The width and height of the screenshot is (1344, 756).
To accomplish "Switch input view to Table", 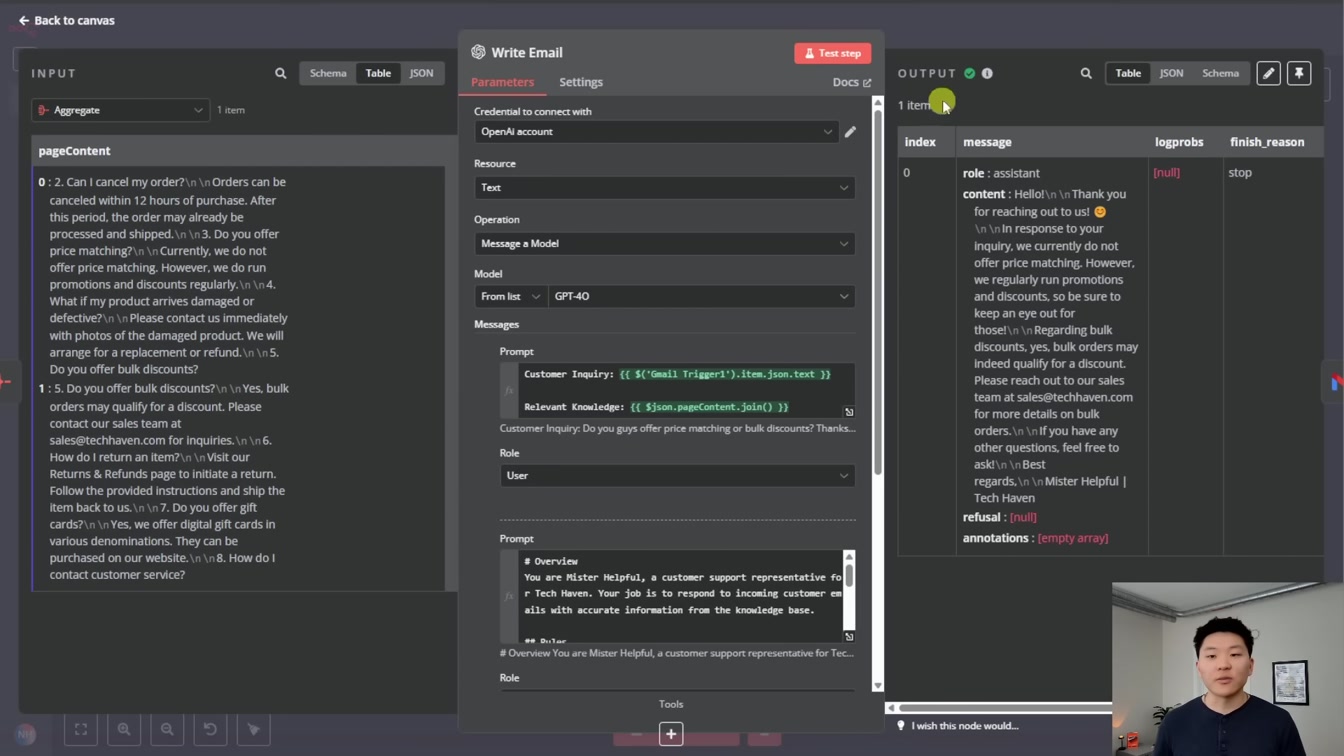I will coord(378,73).
